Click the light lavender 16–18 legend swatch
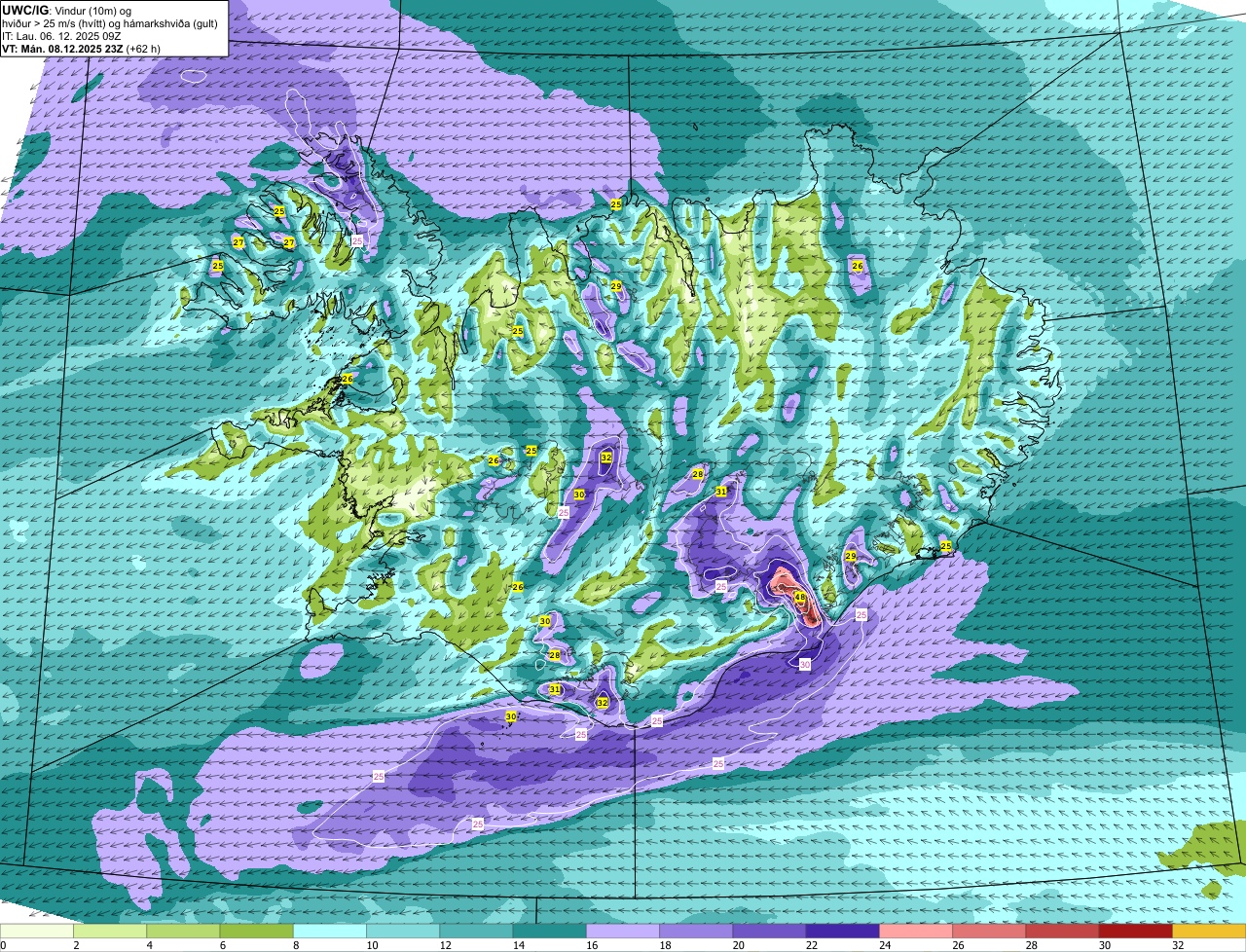This screenshot has height=952, width=1246. coord(623,931)
